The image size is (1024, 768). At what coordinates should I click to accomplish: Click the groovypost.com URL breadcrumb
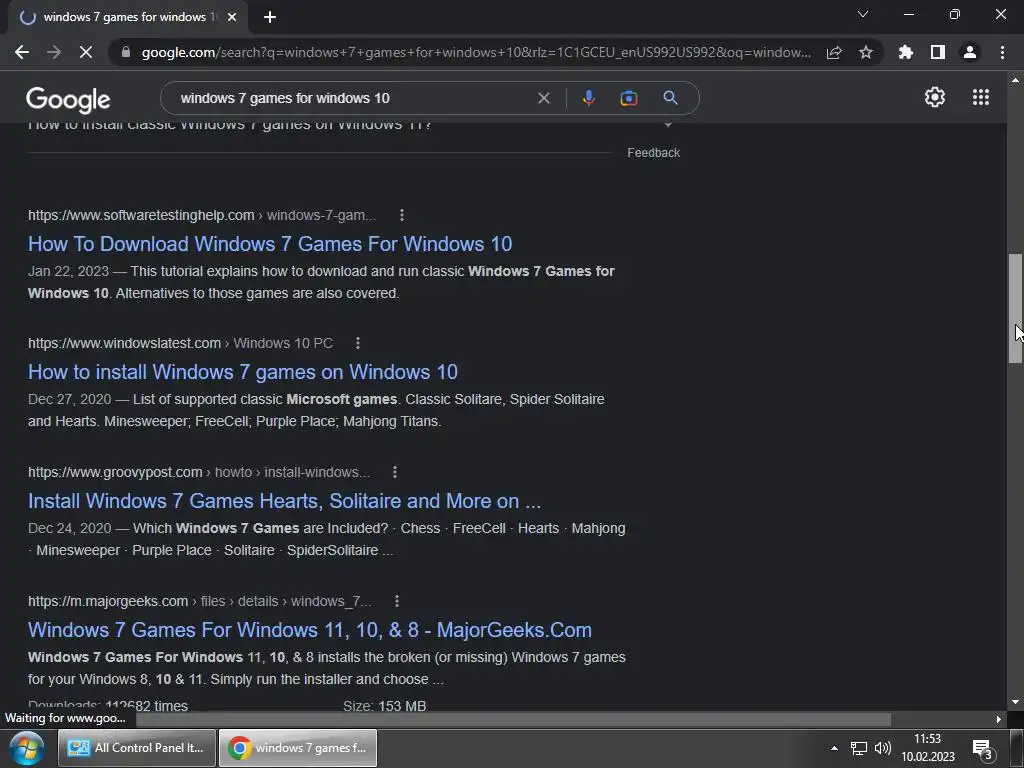pyautogui.click(x=199, y=472)
